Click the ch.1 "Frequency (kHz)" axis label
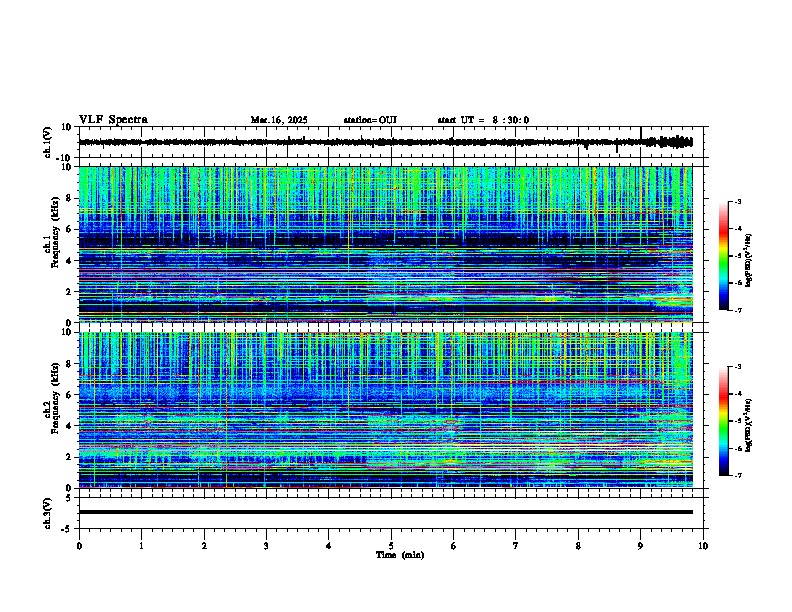792x612 pixels. point(55,234)
